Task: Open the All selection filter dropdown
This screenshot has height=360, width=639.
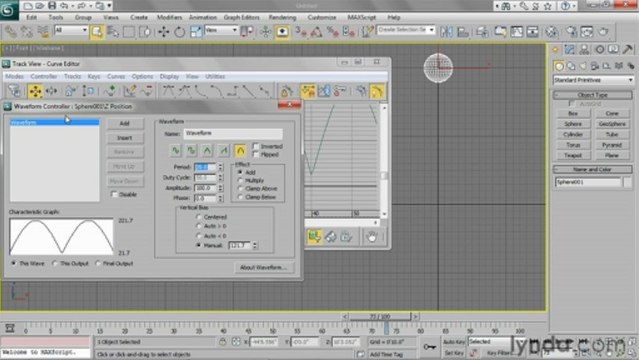Action: (x=71, y=30)
